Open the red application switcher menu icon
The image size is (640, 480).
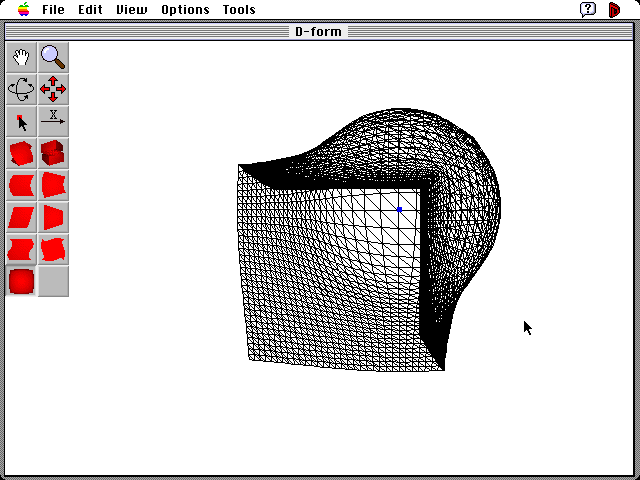click(614, 9)
